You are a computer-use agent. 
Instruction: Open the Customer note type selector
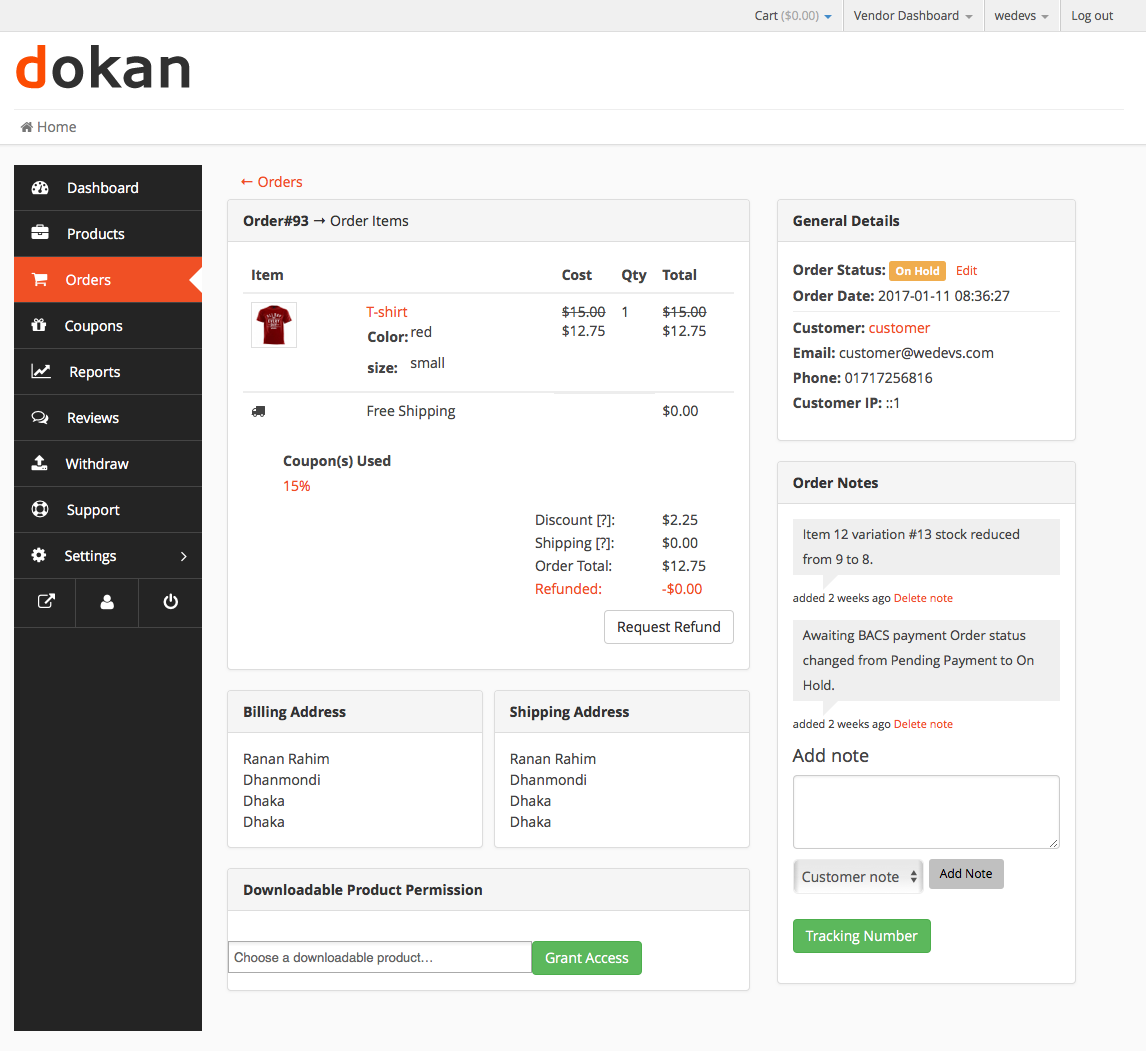[x=858, y=876]
